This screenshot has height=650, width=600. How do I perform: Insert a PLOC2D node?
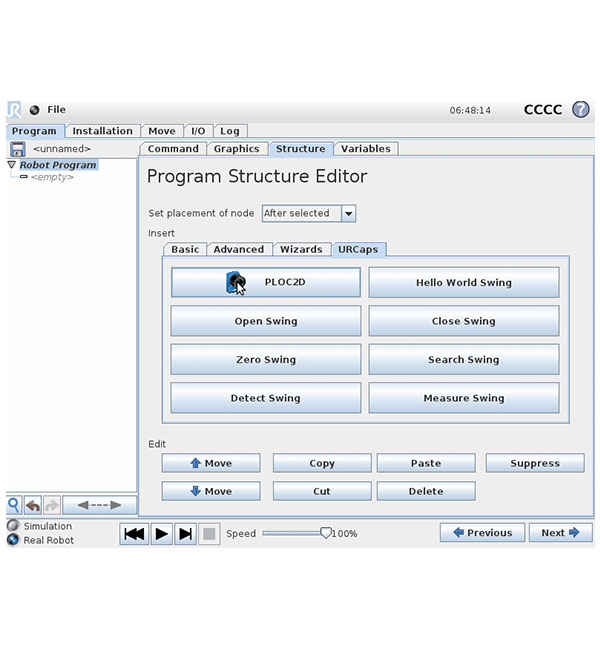click(266, 282)
